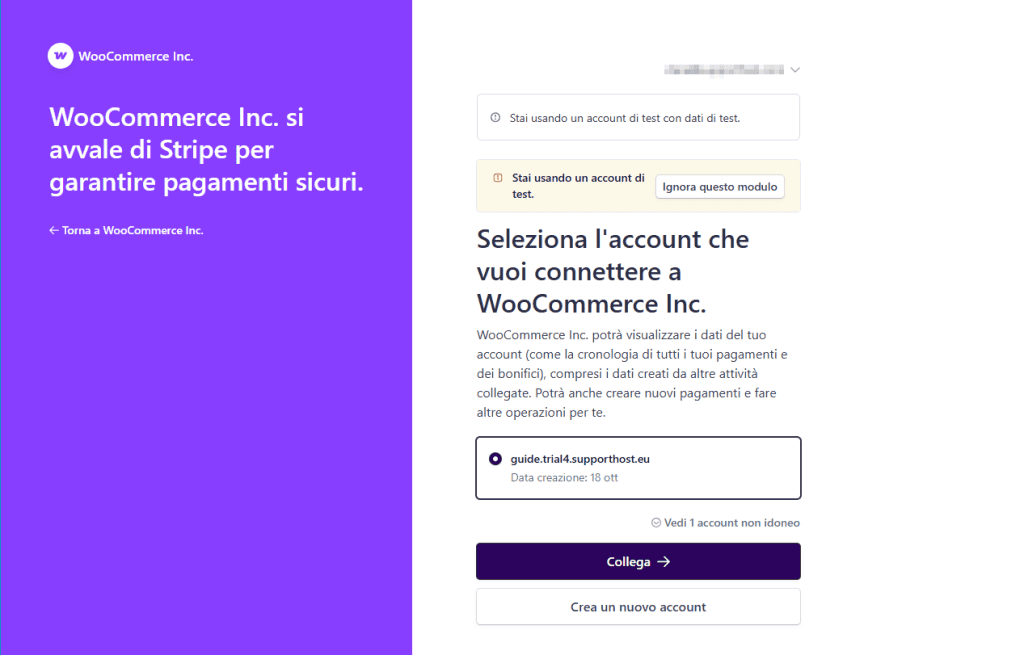Click the warning icon in the yellow banner

(x=497, y=179)
